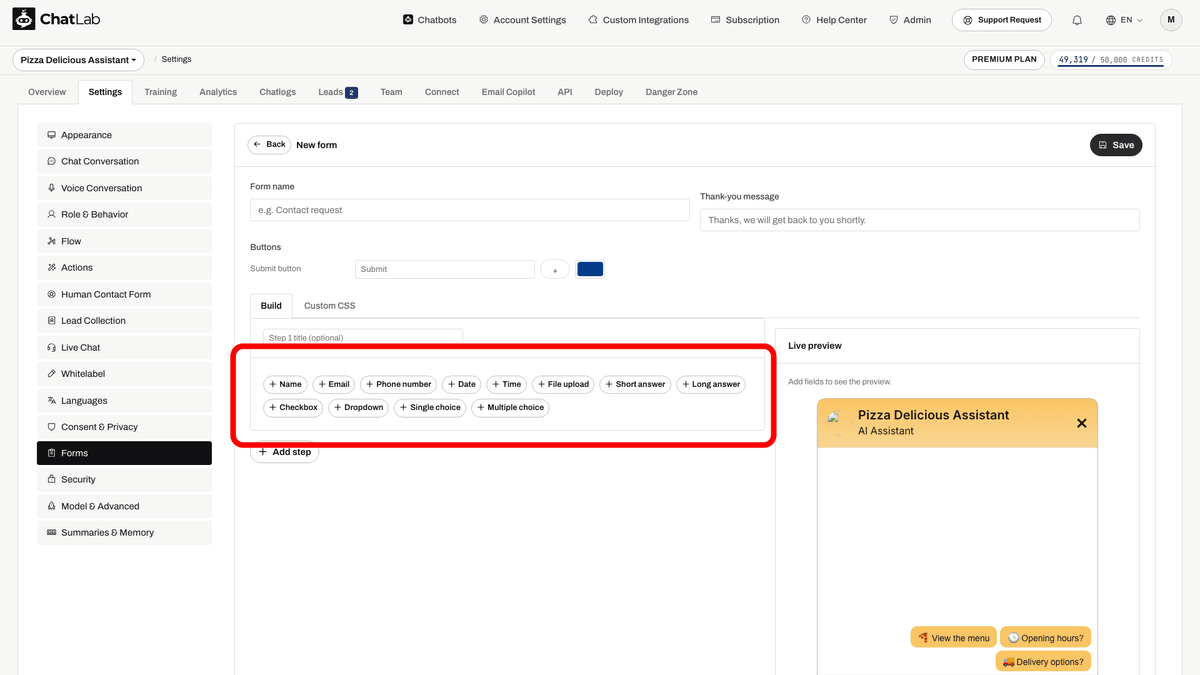Go to Voice Conversation settings

pos(124,188)
